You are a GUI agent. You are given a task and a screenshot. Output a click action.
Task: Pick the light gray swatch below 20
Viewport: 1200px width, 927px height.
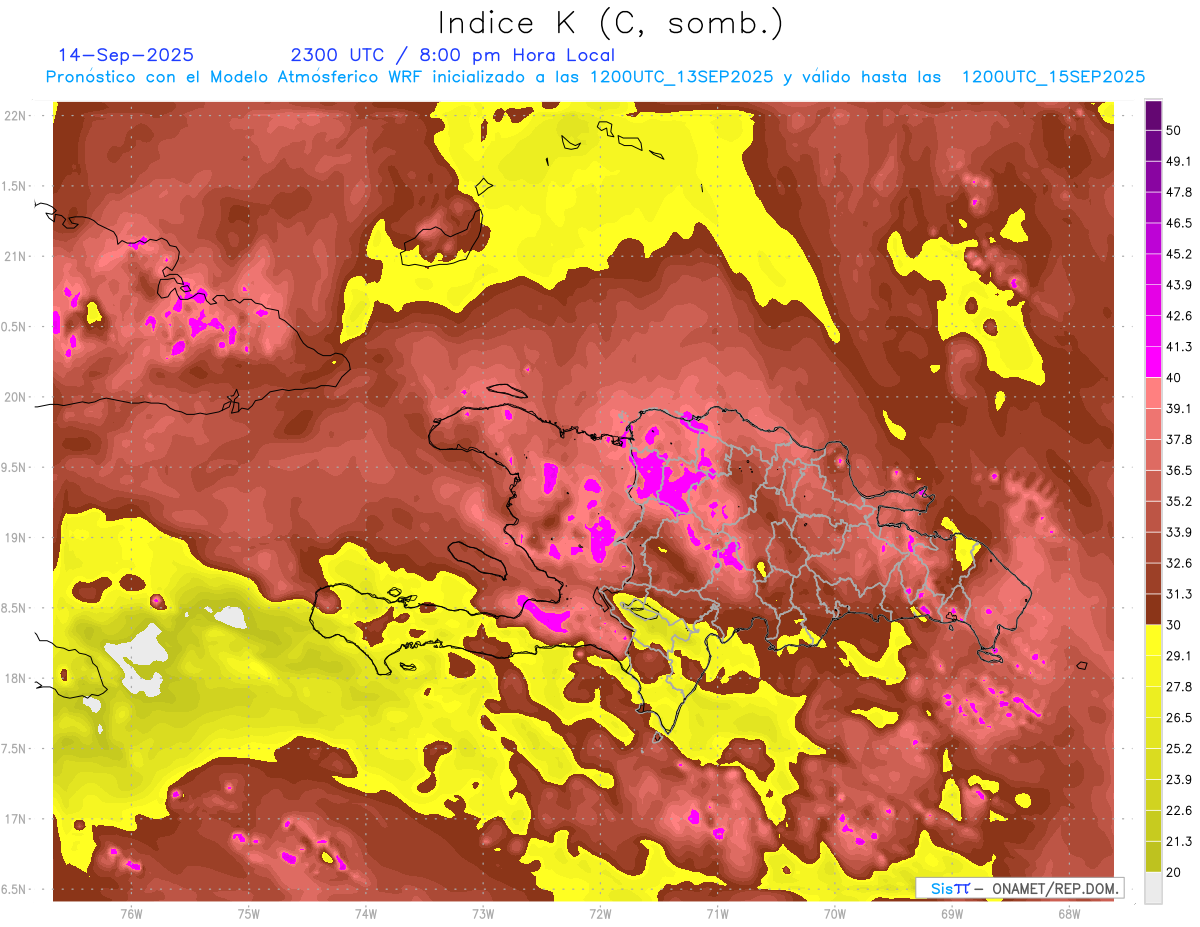[x=1153, y=888]
